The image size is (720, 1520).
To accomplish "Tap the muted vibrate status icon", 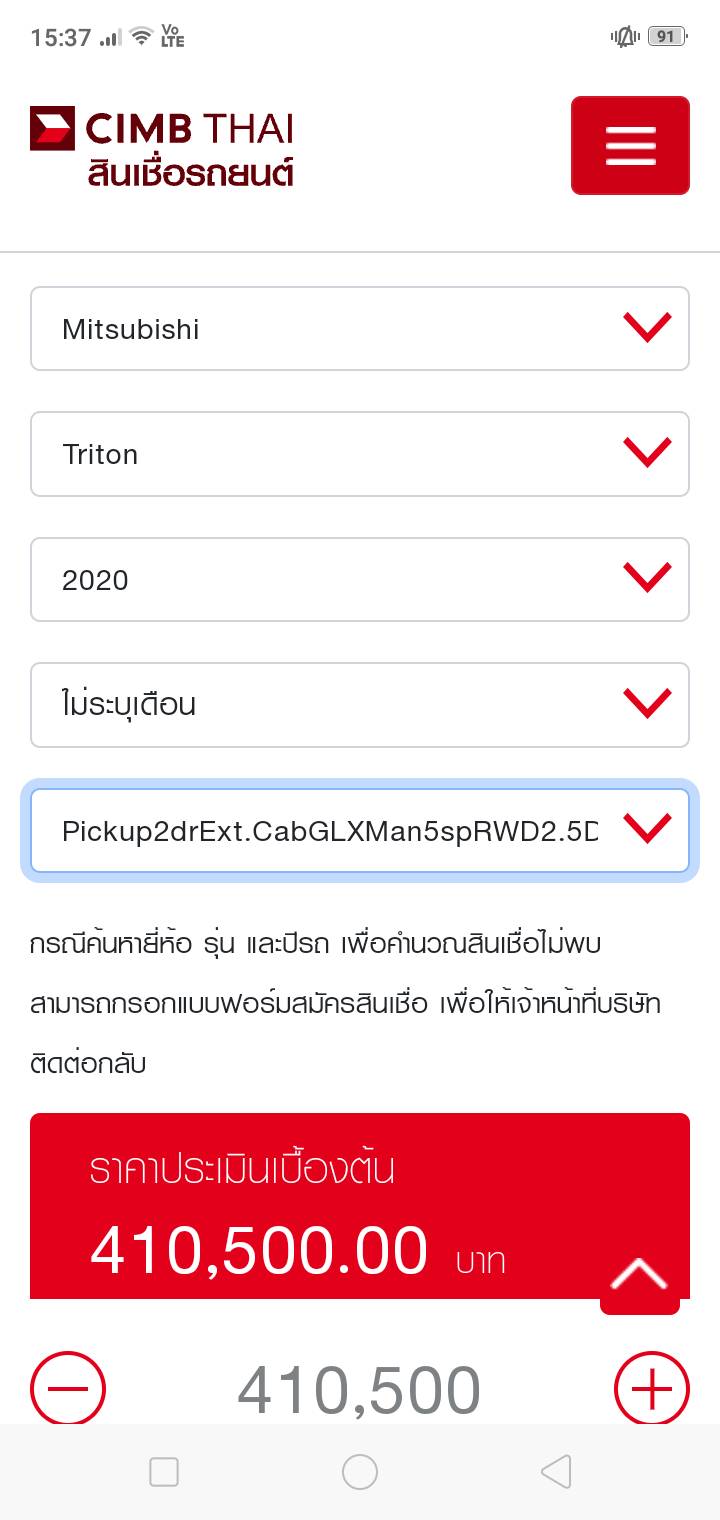I will tap(625, 37).
